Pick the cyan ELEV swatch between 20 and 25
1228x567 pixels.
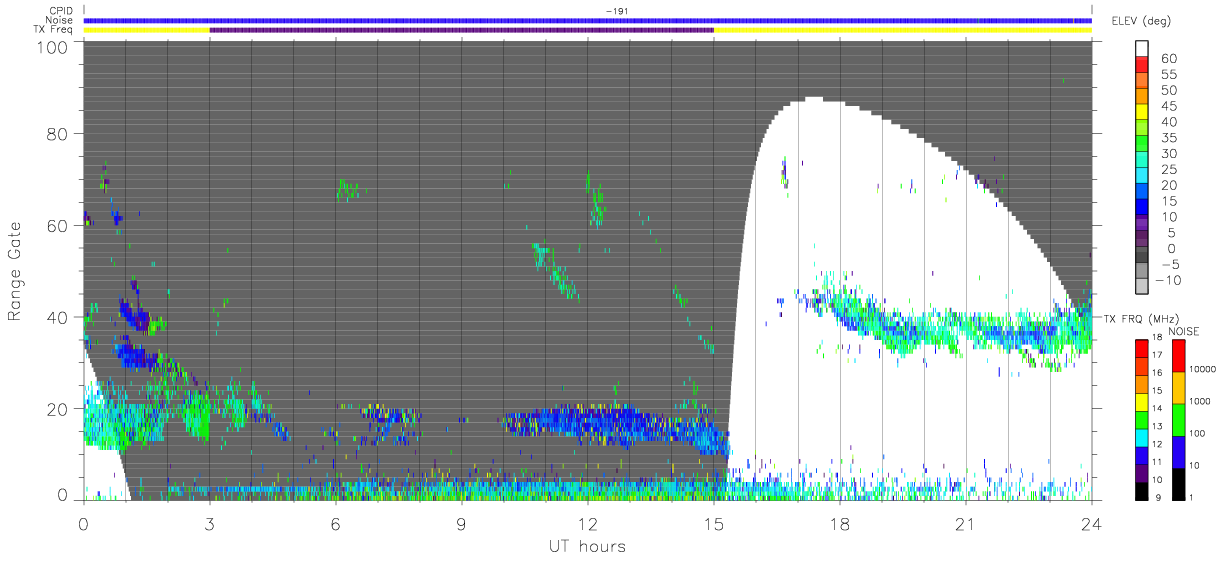click(x=1142, y=175)
